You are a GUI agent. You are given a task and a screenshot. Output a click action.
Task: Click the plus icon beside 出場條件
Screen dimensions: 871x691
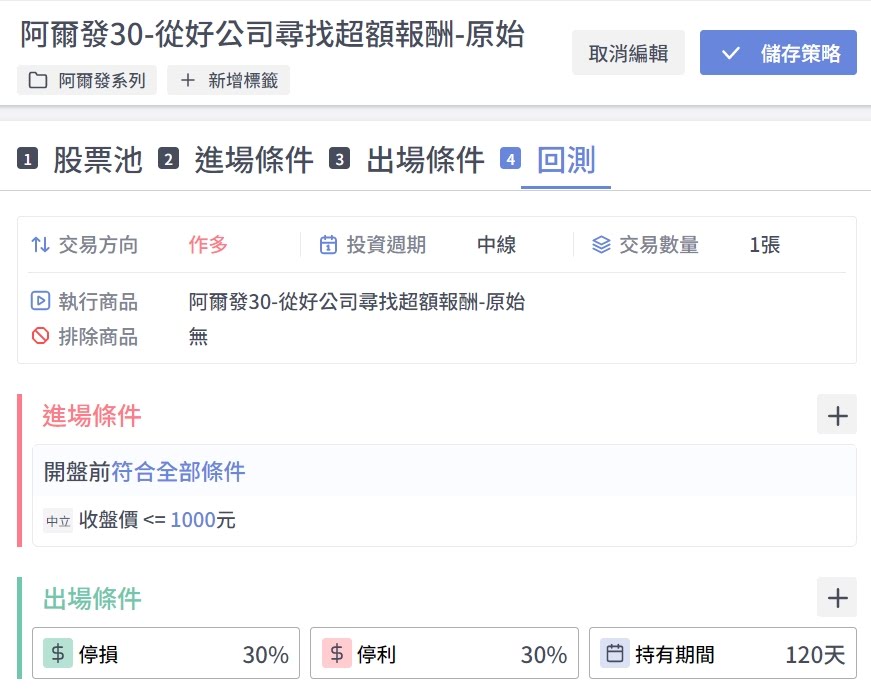coord(837,598)
